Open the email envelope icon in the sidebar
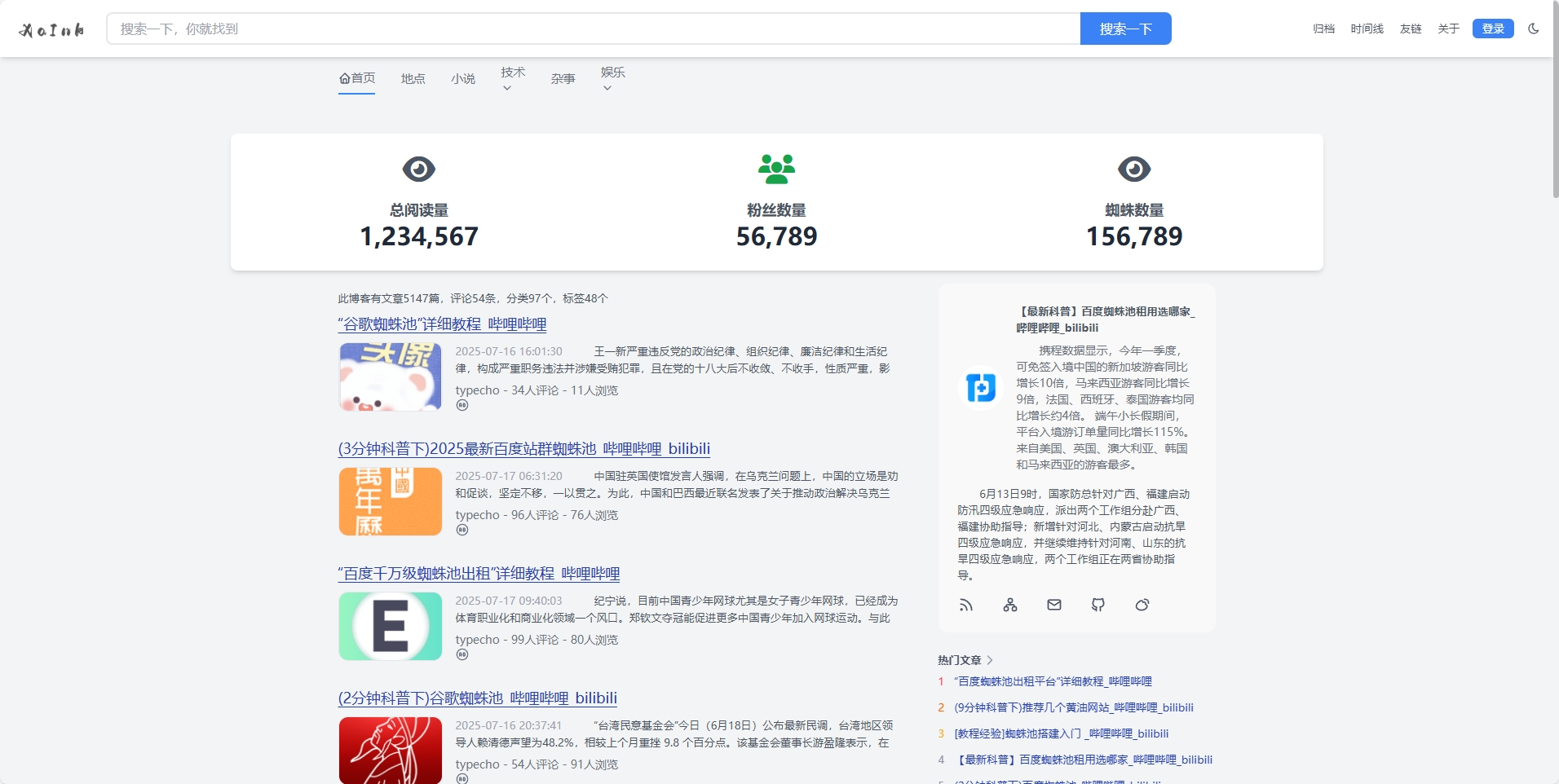The image size is (1559, 784). click(x=1054, y=605)
